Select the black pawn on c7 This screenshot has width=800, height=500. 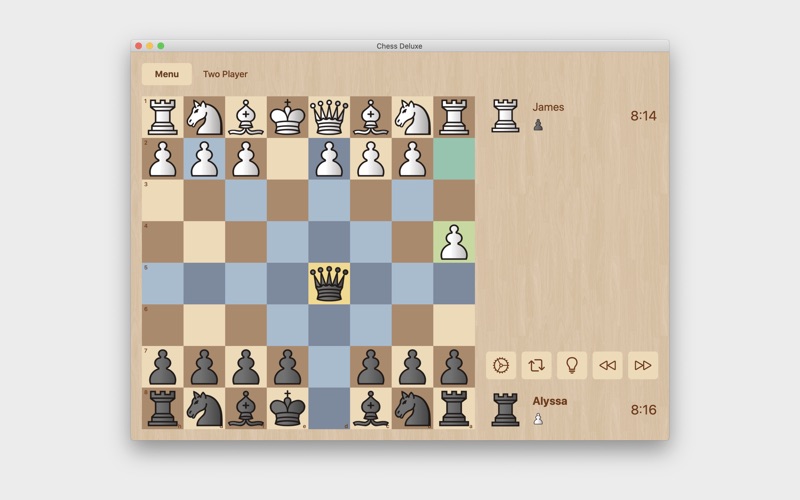click(x=371, y=367)
